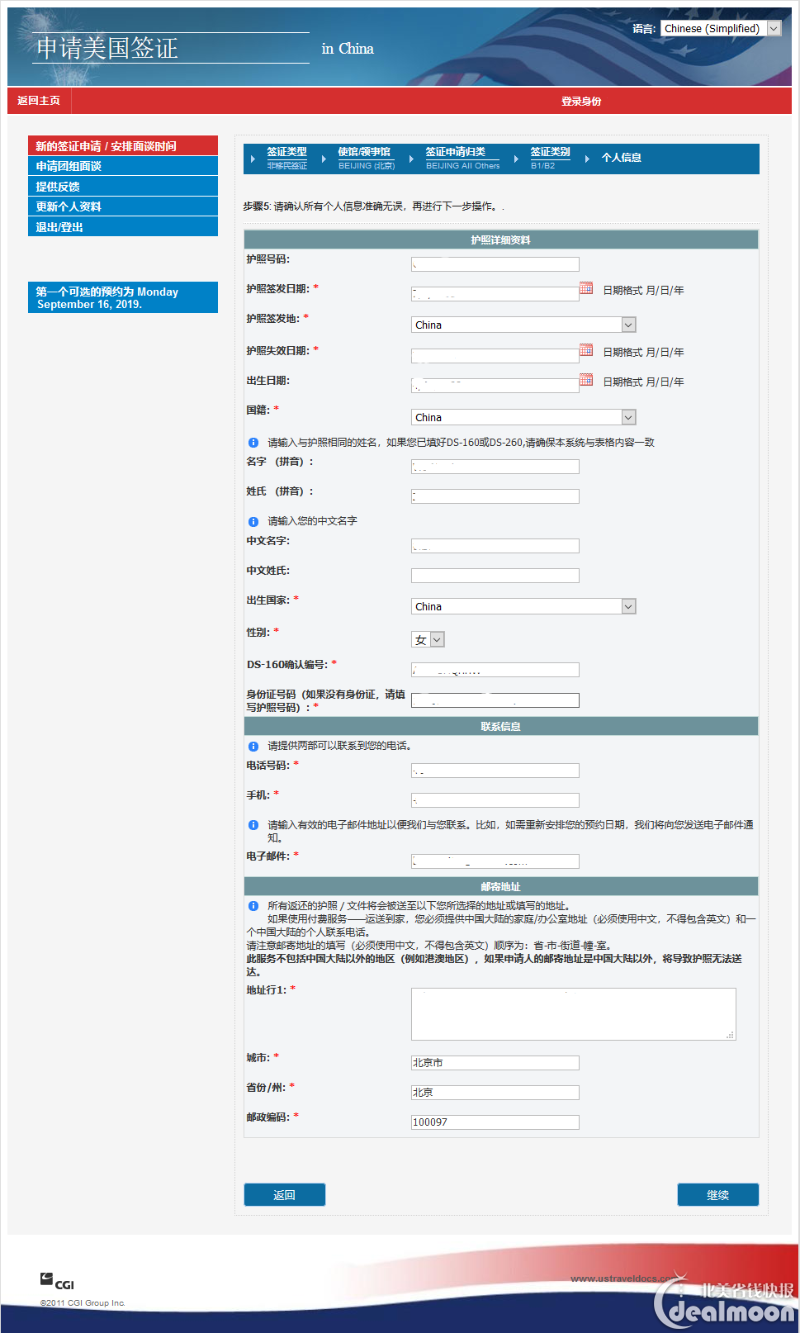
Task: Select sidebar item 更新个人资料
Action: (x=123, y=206)
